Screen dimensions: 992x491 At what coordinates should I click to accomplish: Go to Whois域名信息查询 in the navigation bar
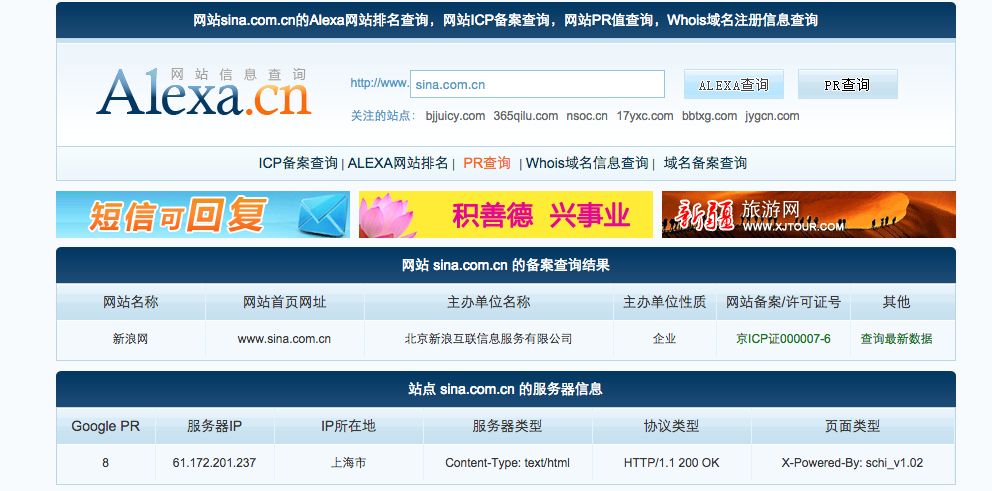(x=587, y=163)
